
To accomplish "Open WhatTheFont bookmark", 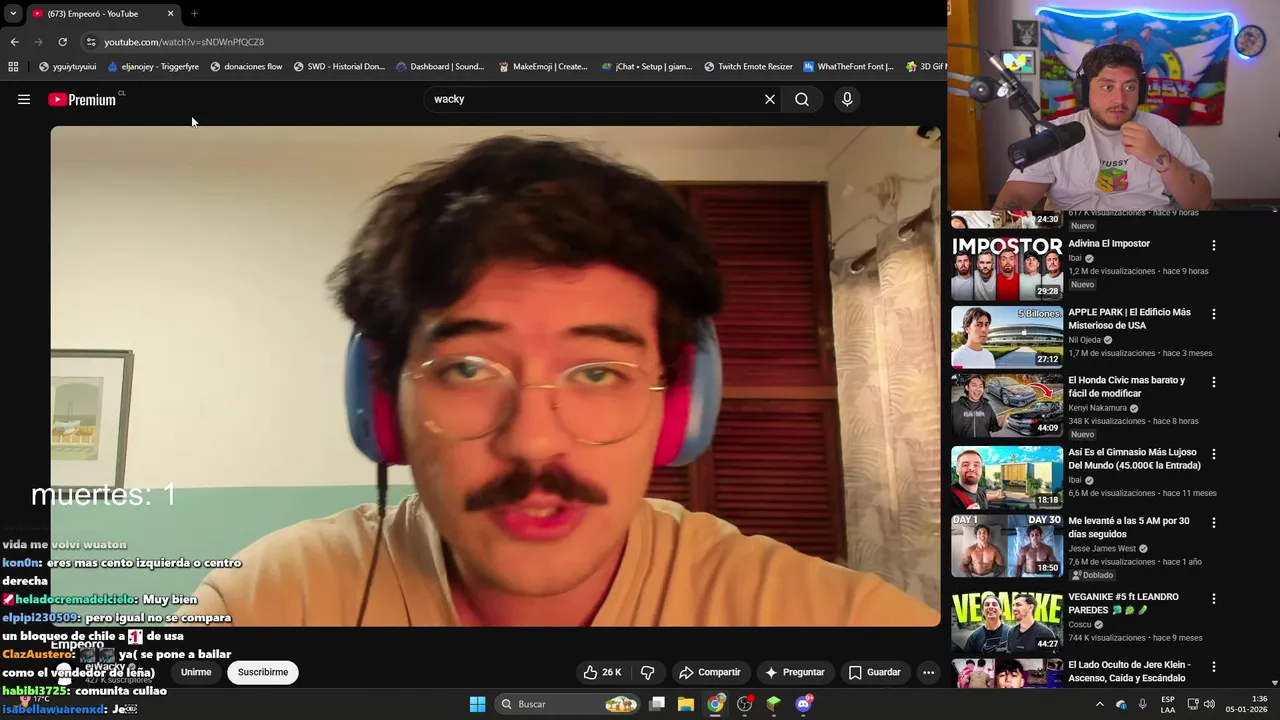I will coord(849,67).
